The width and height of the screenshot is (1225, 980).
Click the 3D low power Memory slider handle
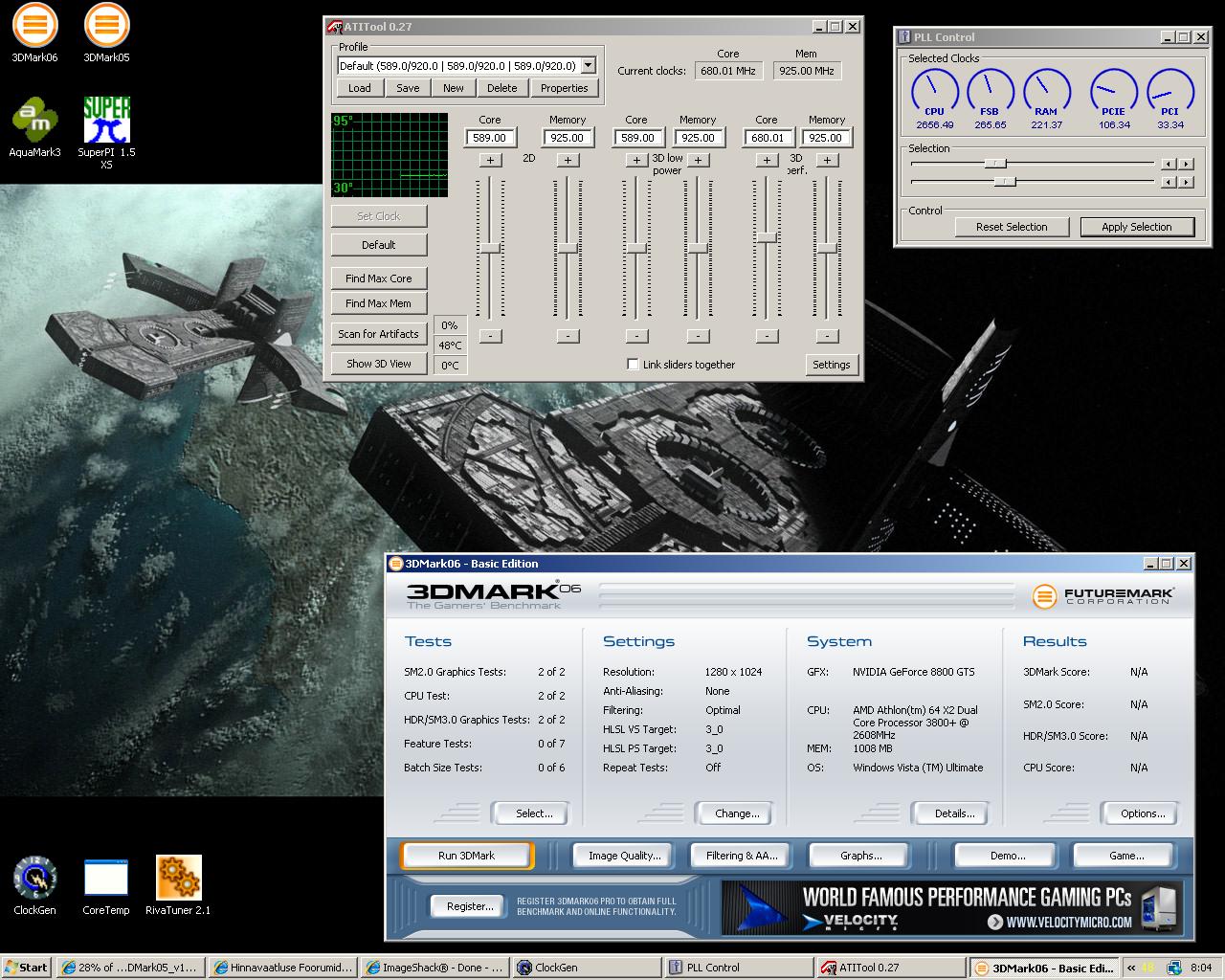click(698, 248)
